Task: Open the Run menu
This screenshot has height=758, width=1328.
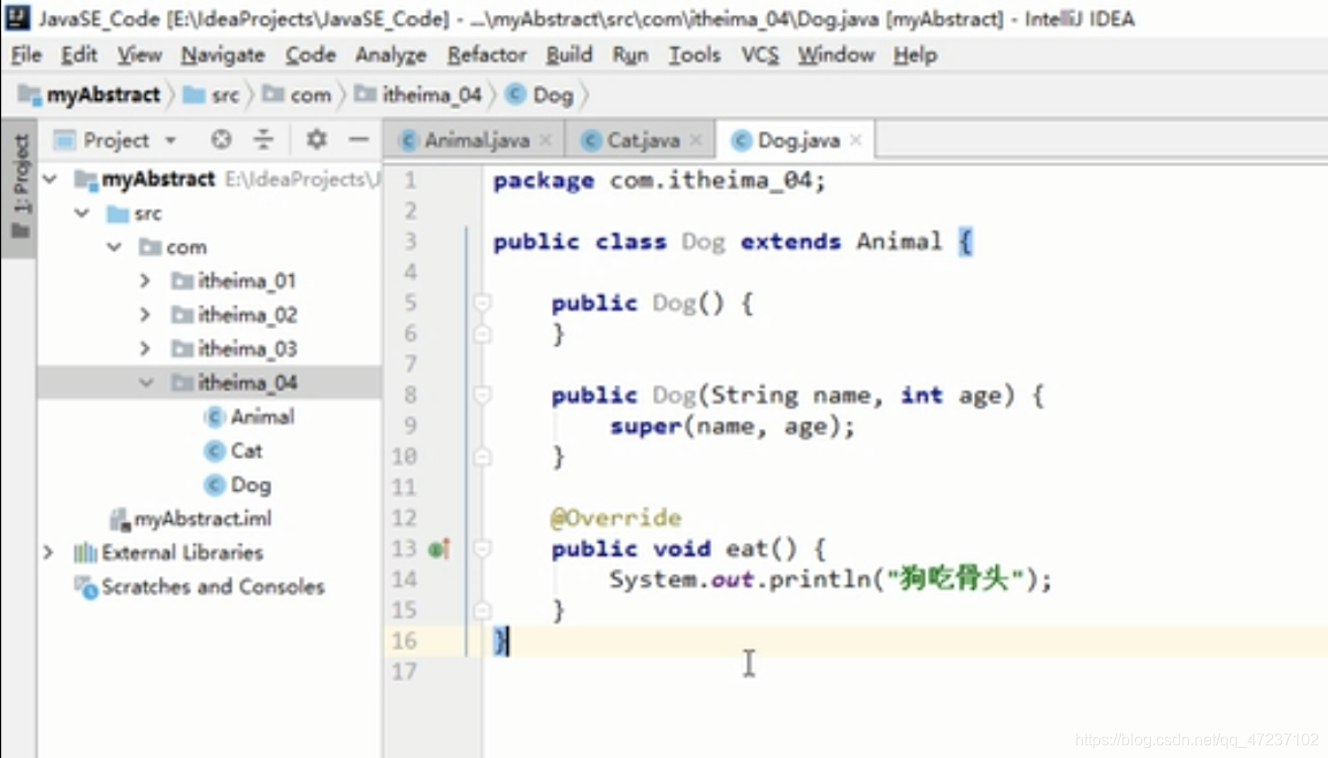Action: 630,56
